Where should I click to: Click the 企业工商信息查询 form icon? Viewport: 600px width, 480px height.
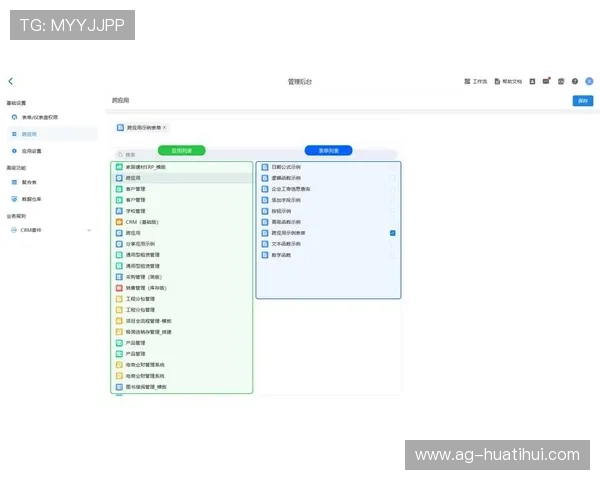[x=265, y=189]
